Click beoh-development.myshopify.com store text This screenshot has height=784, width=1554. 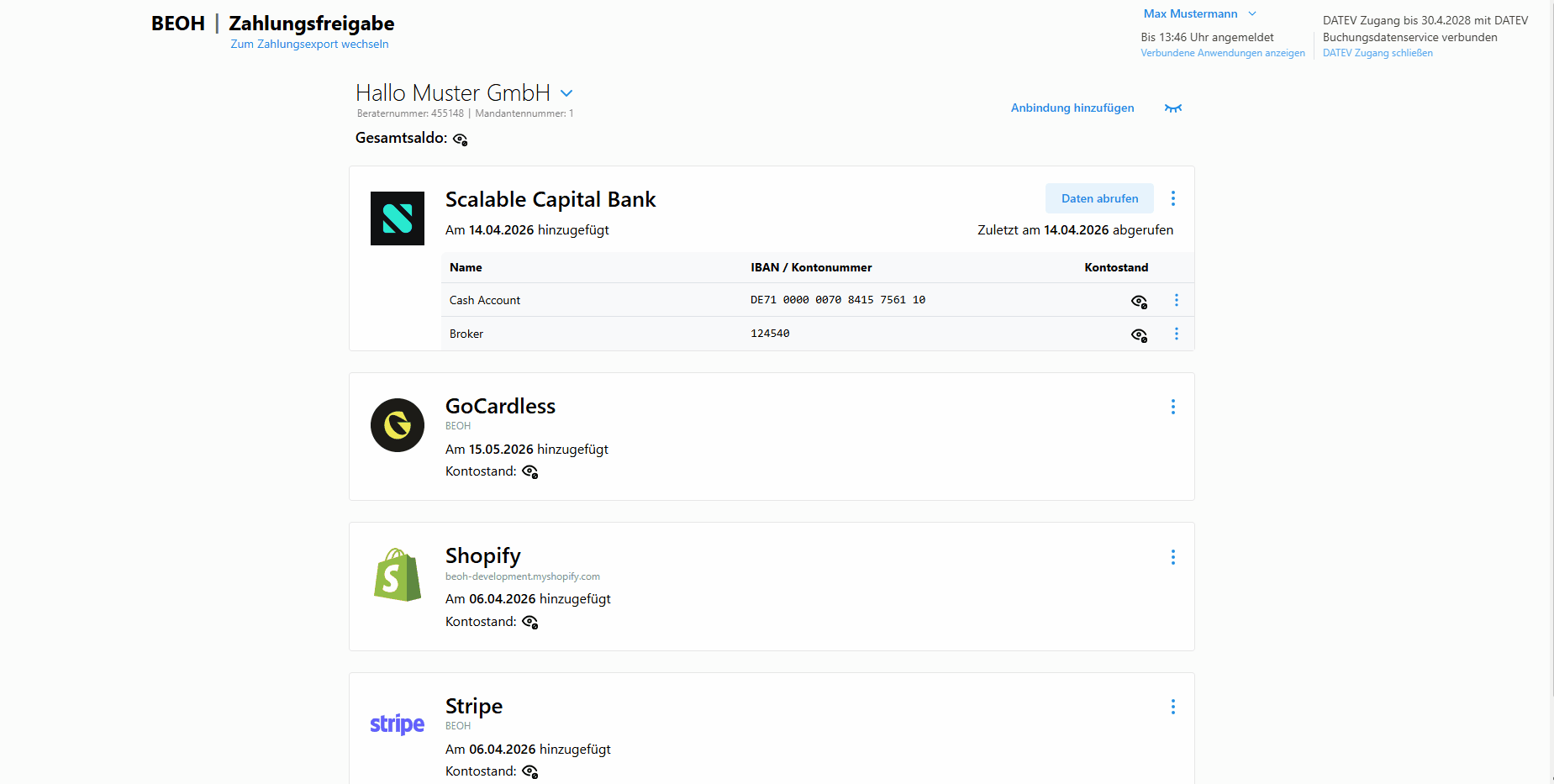[523, 576]
